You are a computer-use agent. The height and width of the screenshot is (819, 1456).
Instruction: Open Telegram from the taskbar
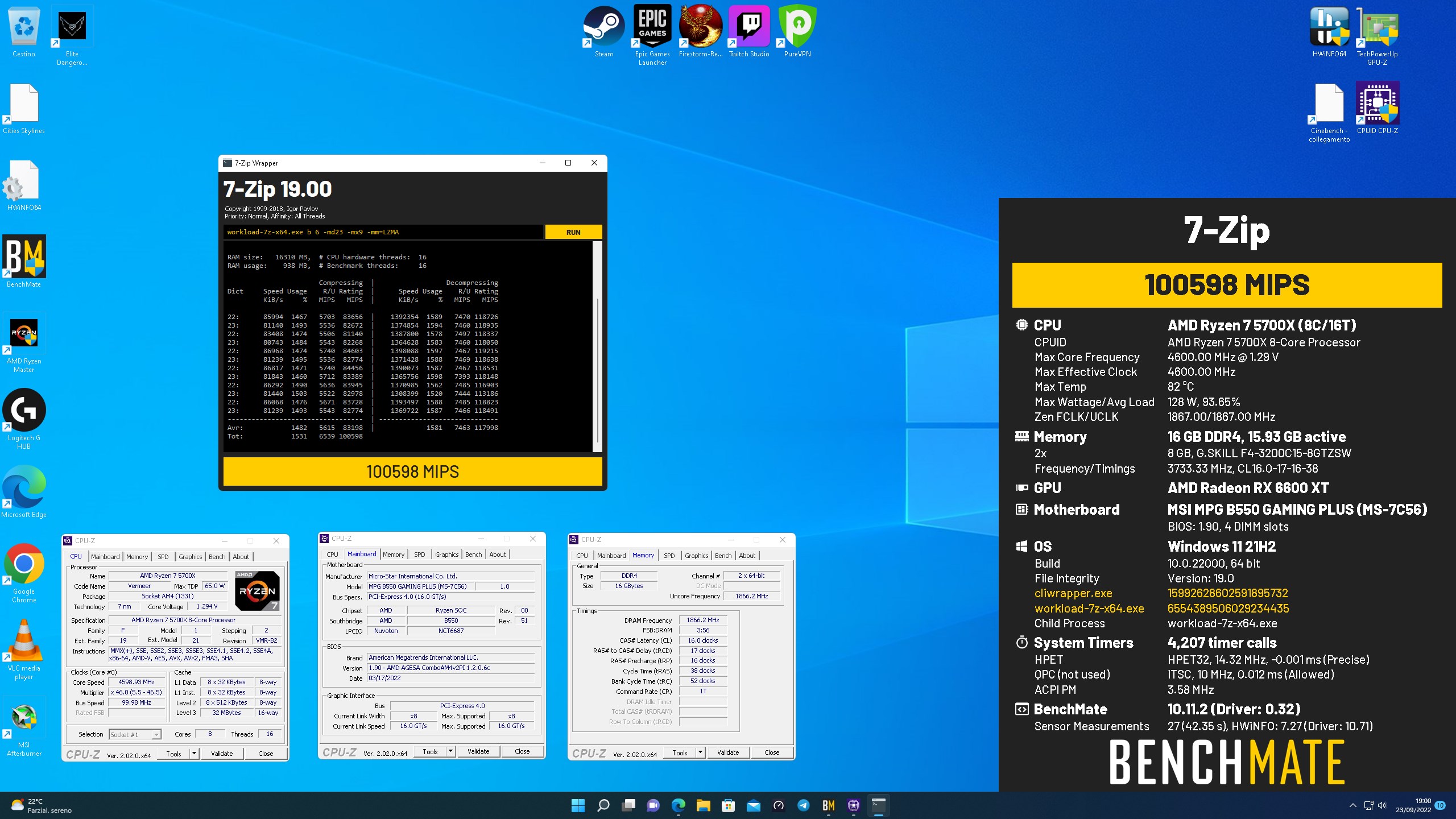pos(804,805)
